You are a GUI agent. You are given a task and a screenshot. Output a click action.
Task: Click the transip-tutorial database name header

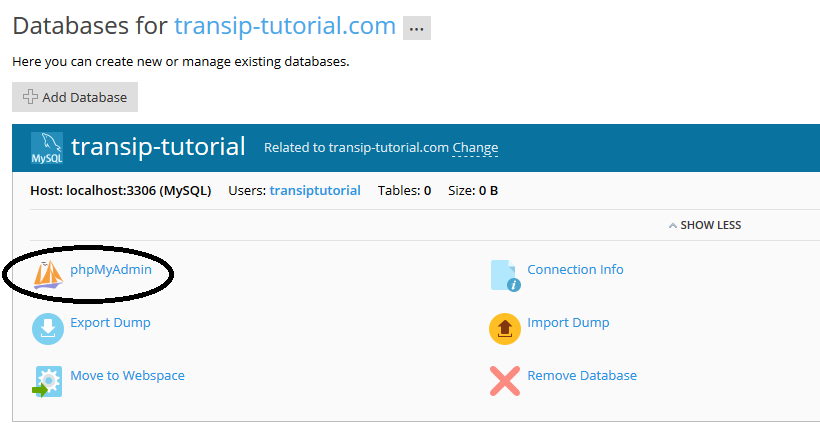(x=158, y=147)
